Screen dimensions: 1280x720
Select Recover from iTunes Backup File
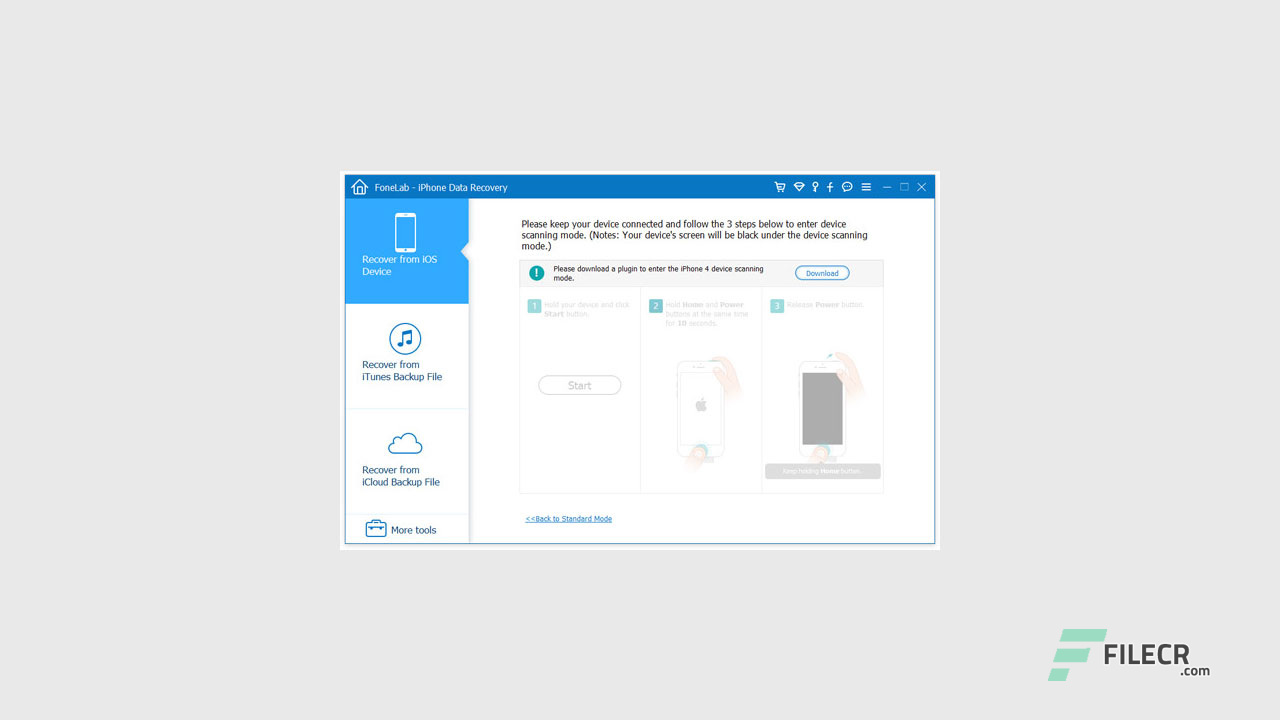tap(407, 356)
